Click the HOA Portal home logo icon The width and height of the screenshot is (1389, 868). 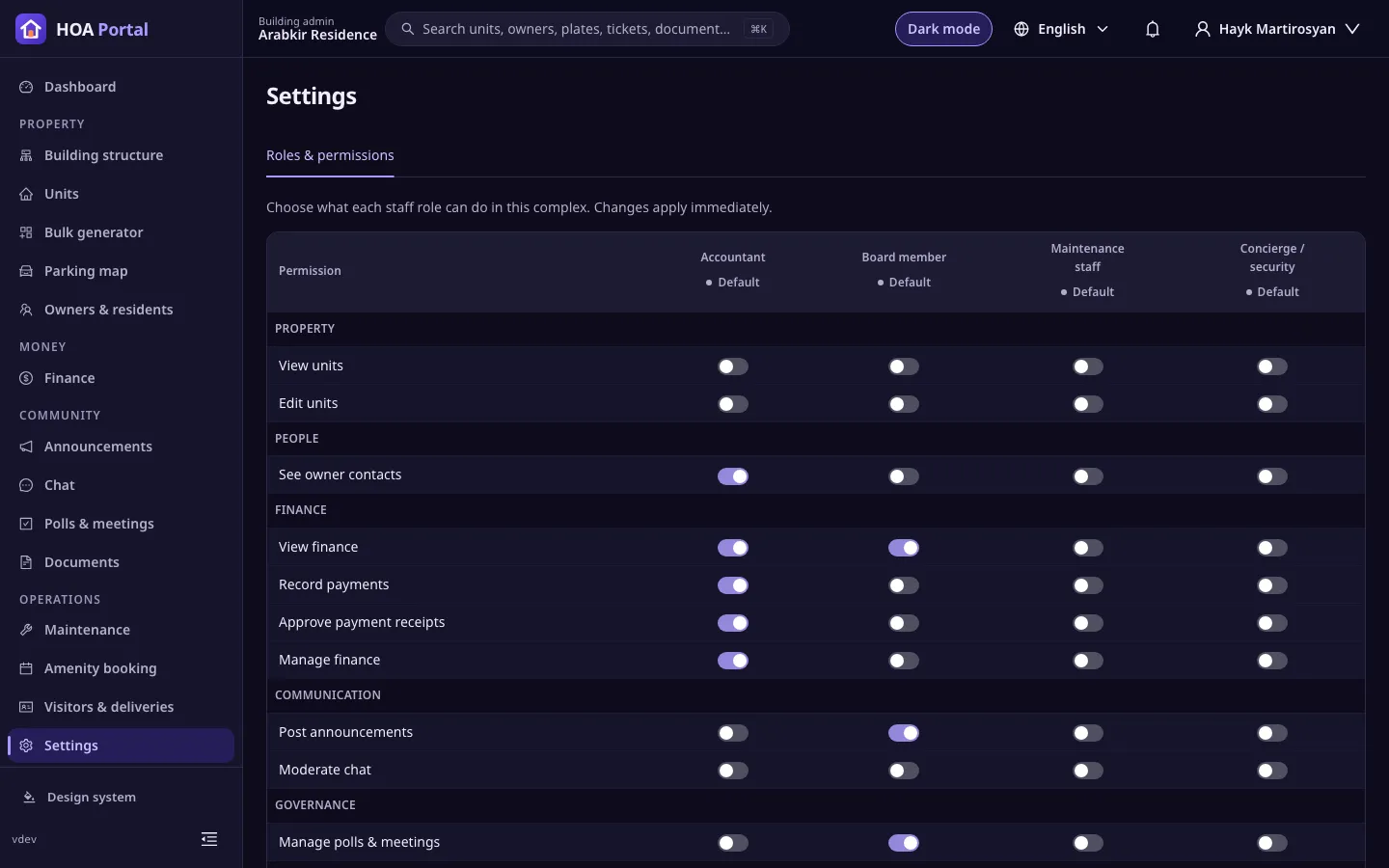coord(31,29)
